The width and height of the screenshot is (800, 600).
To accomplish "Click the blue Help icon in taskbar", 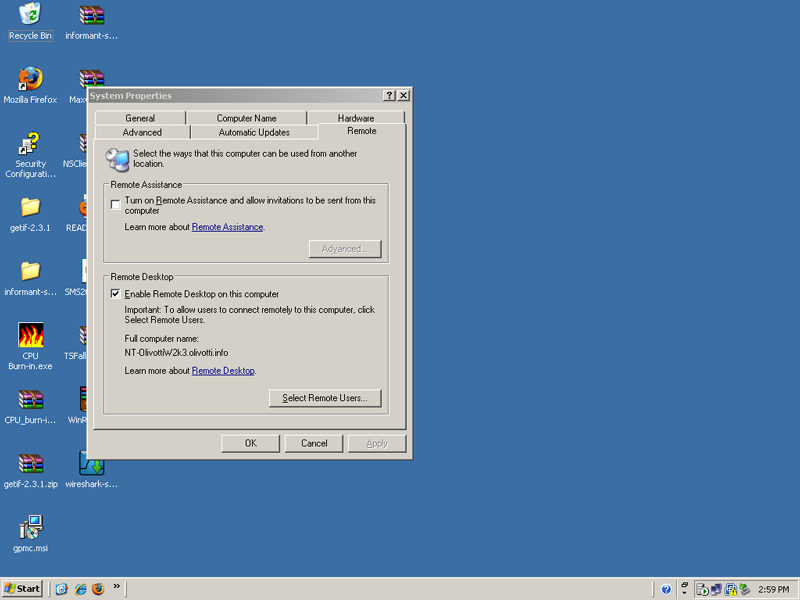I will point(666,589).
